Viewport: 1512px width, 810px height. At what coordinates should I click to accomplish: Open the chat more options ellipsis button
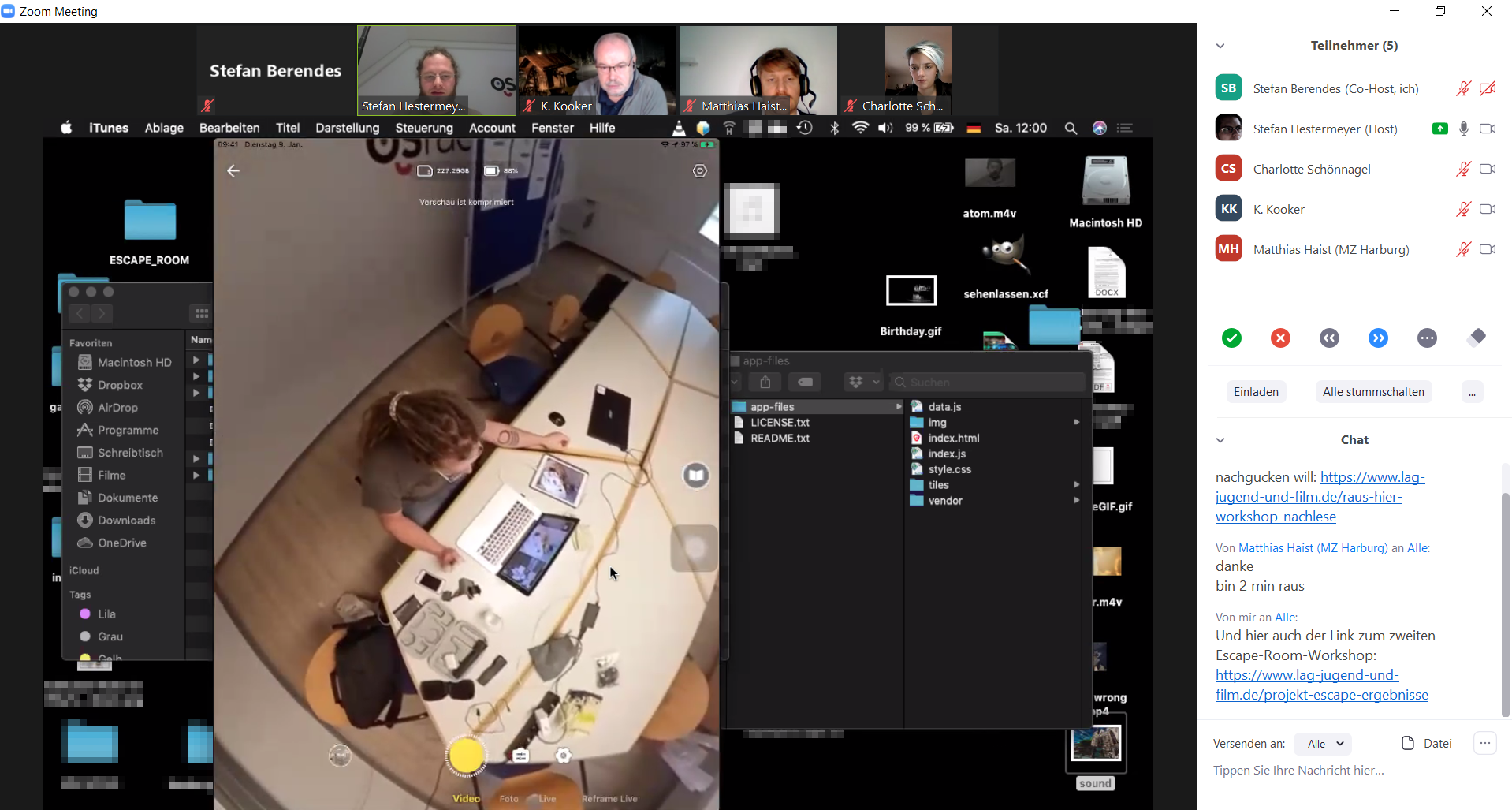(1485, 743)
